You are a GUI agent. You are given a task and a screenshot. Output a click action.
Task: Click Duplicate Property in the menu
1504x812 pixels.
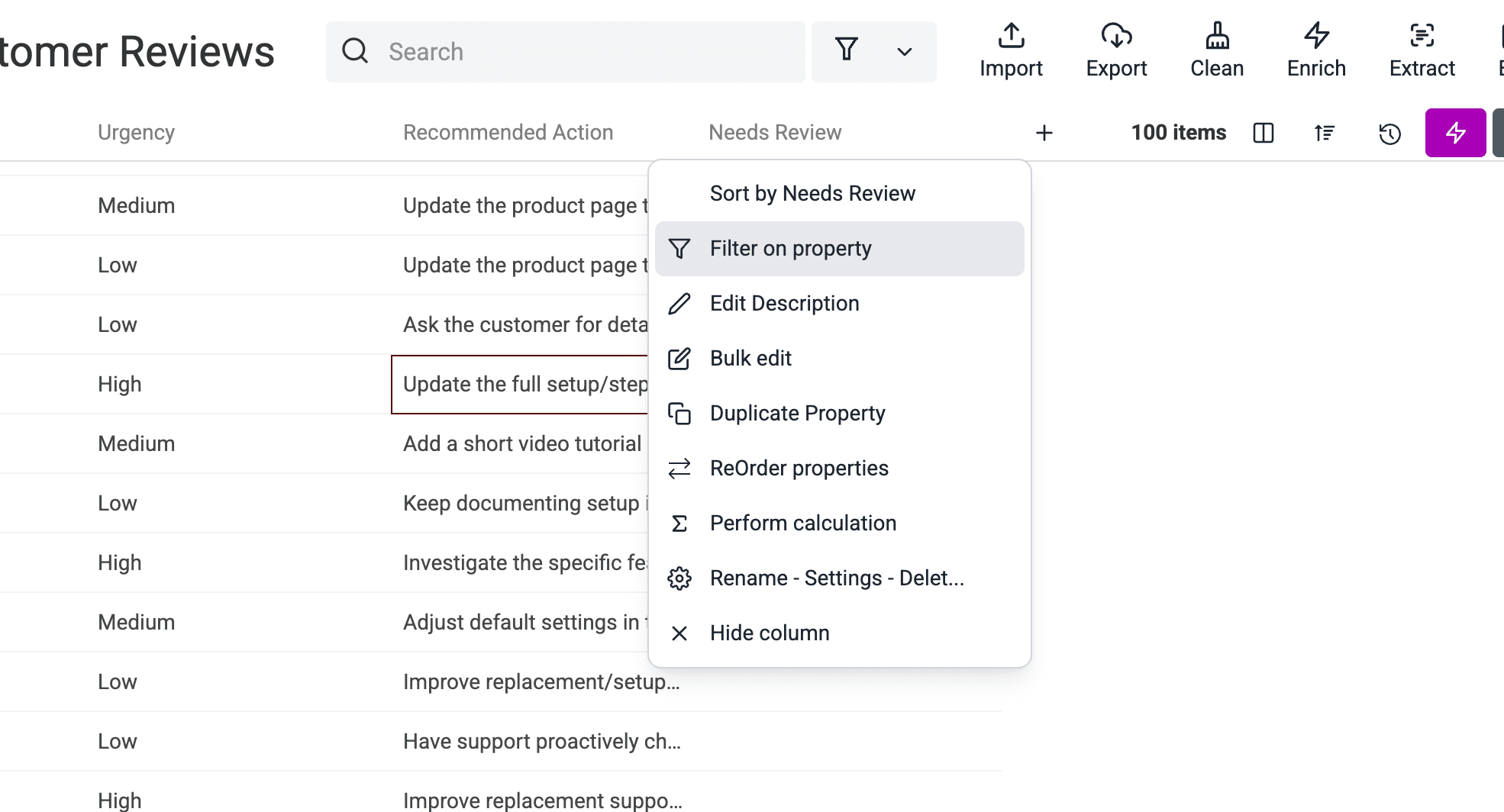point(839,414)
